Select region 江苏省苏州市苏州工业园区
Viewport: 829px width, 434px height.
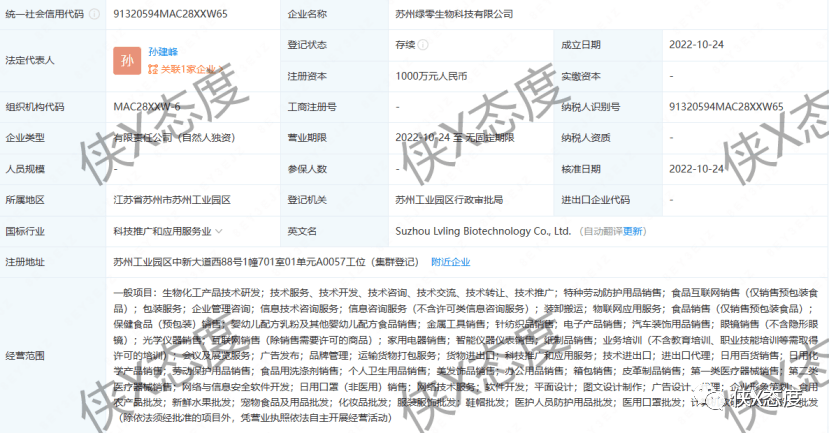pos(172,200)
